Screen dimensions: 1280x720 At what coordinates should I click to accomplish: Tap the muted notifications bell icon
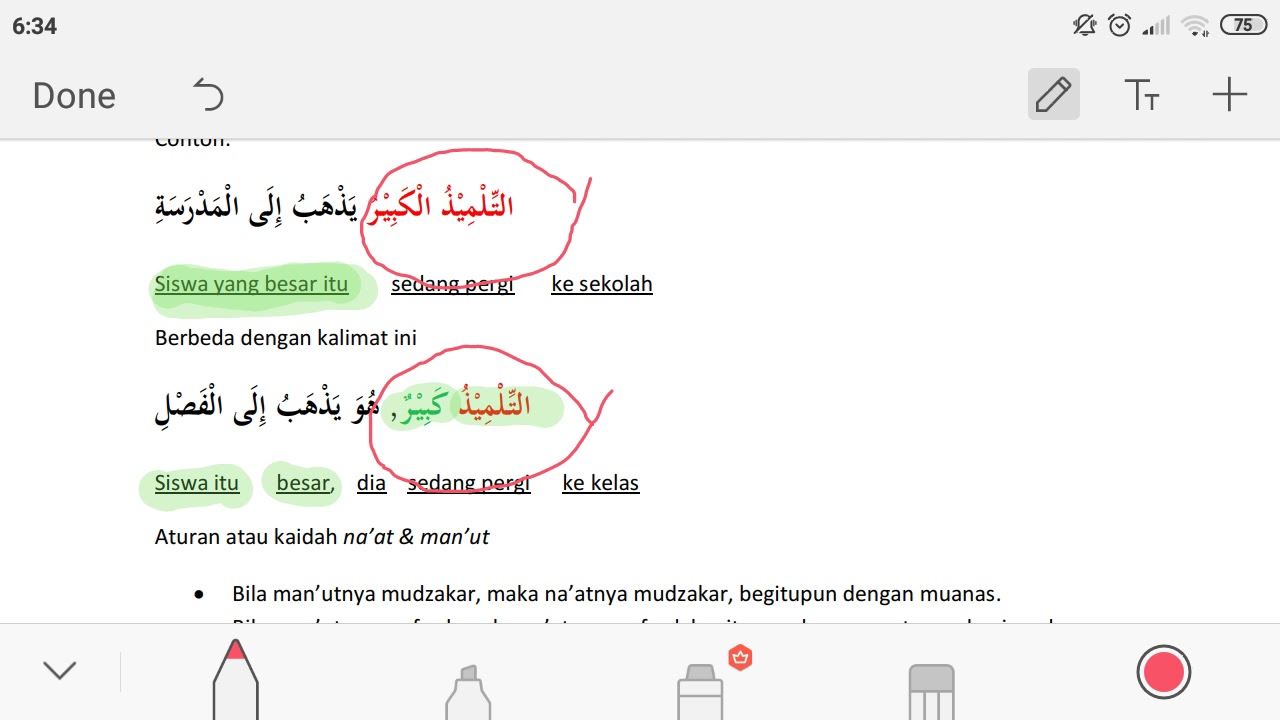tap(1085, 25)
